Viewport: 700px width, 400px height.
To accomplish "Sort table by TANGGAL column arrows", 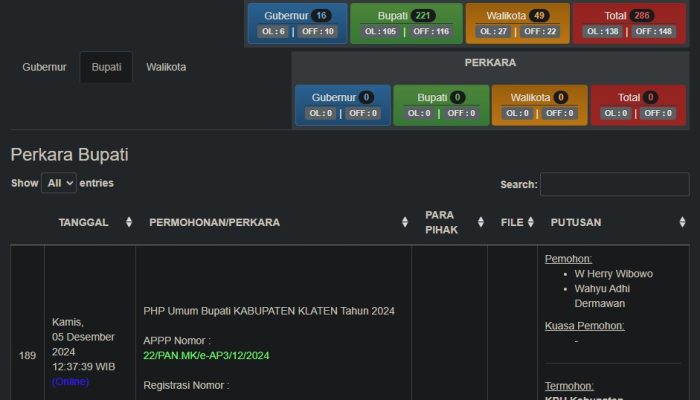I will click(129, 222).
